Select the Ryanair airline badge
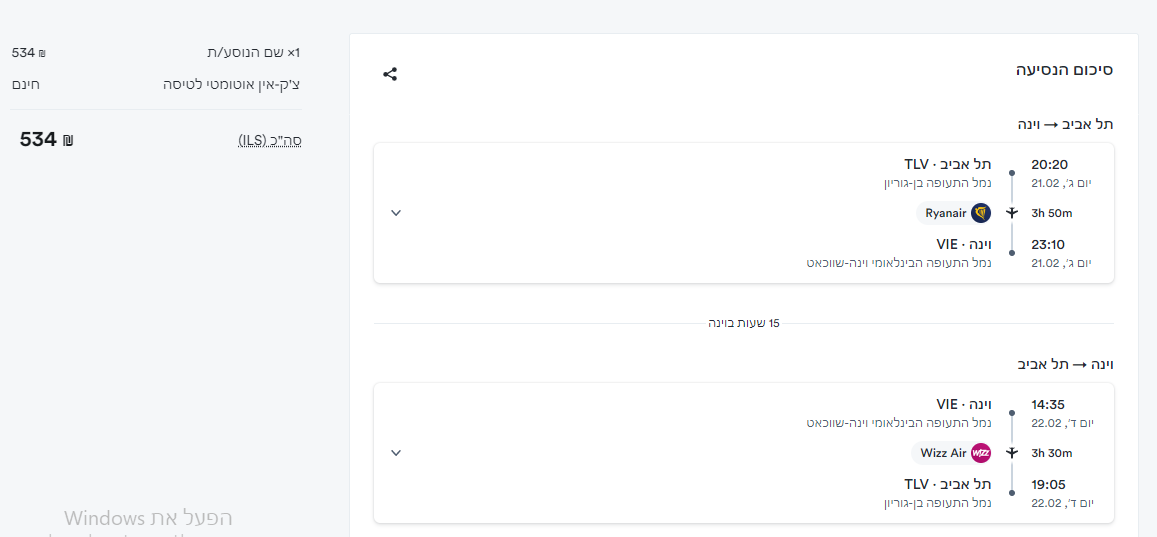Image resolution: width=1157 pixels, height=537 pixels. [x=945, y=213]
